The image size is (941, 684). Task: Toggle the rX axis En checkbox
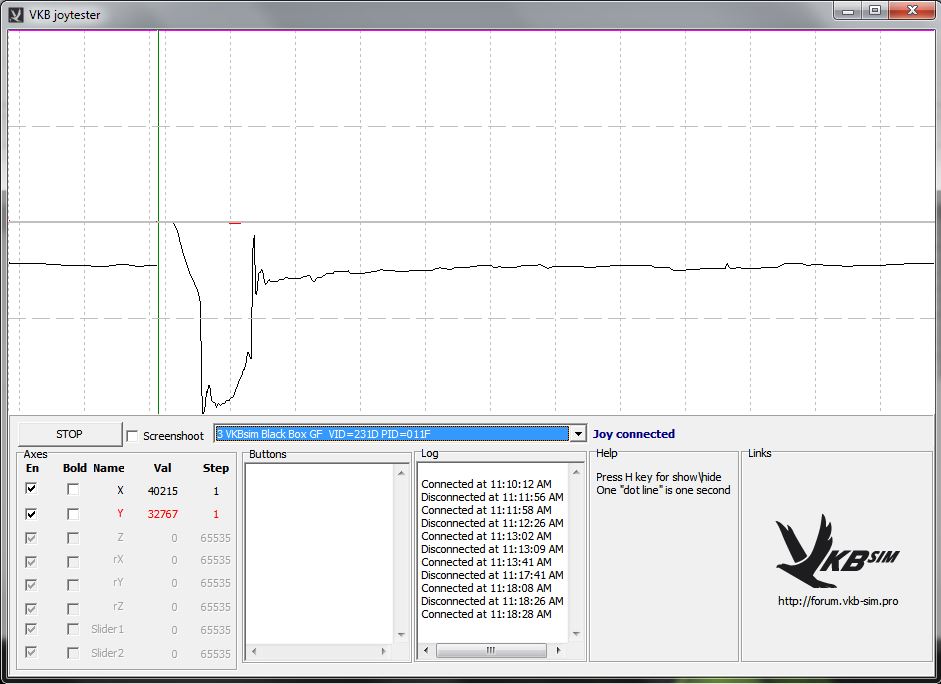tap(31, 561)
